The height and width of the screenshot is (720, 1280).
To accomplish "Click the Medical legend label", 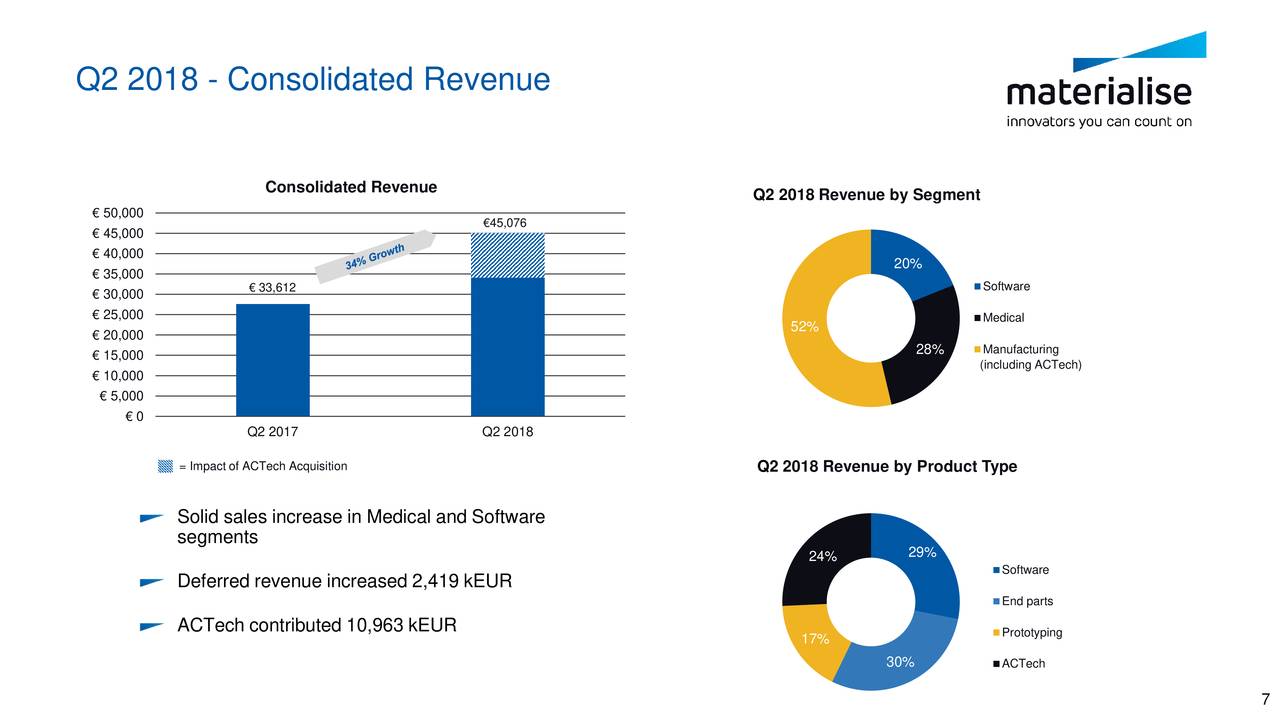I will [1005, 319].
